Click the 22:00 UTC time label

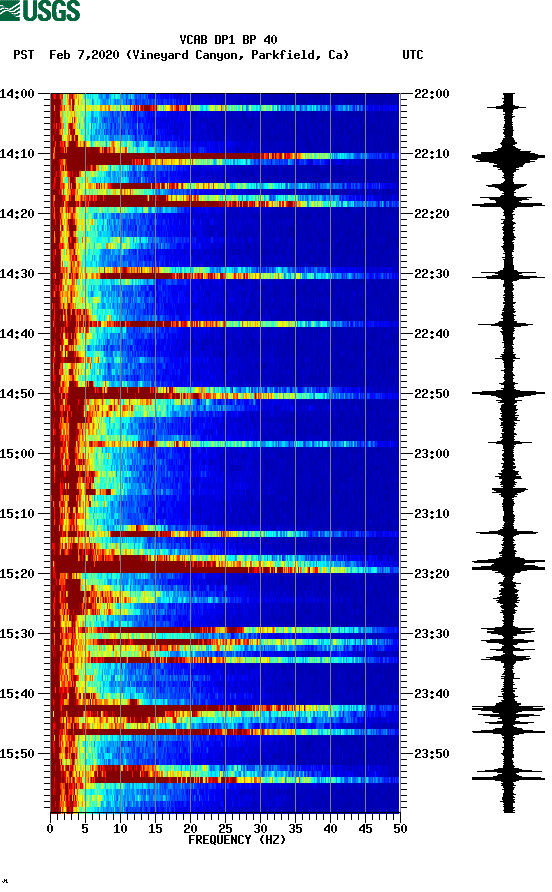point(432,94)
